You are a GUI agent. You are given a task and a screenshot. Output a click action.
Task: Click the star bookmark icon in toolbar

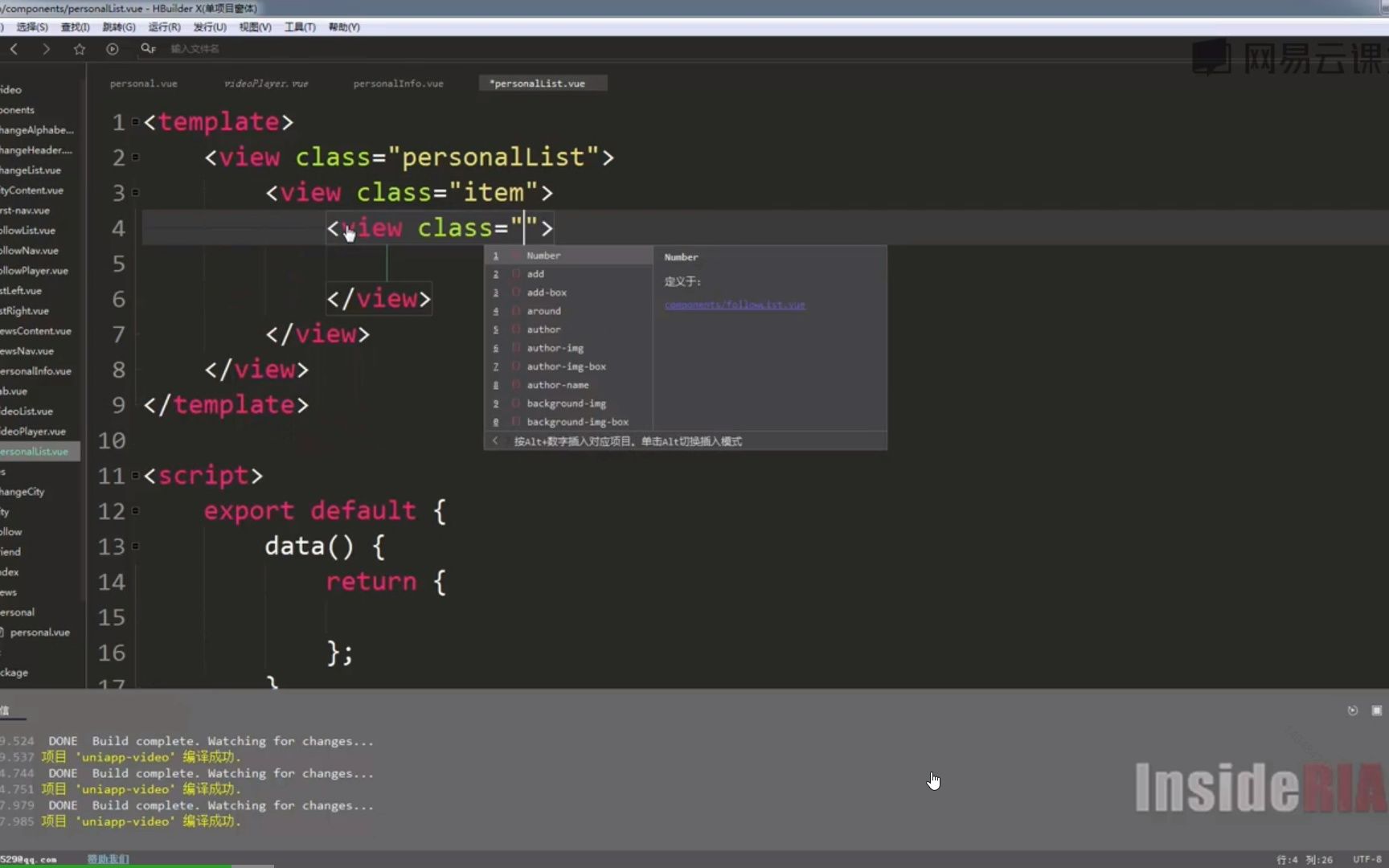pos(79,49)
